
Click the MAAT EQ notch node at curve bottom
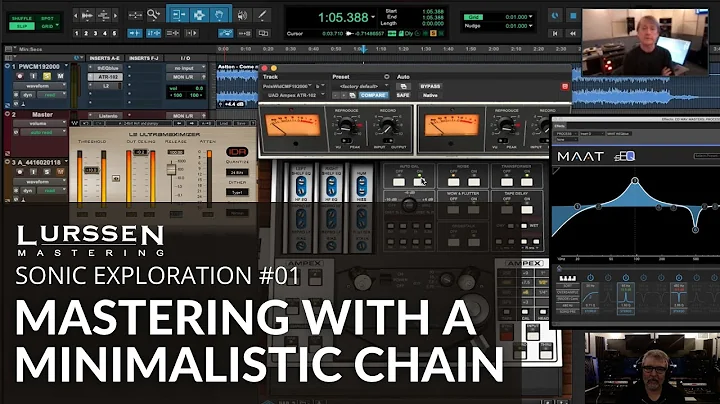tap(695, 230)
